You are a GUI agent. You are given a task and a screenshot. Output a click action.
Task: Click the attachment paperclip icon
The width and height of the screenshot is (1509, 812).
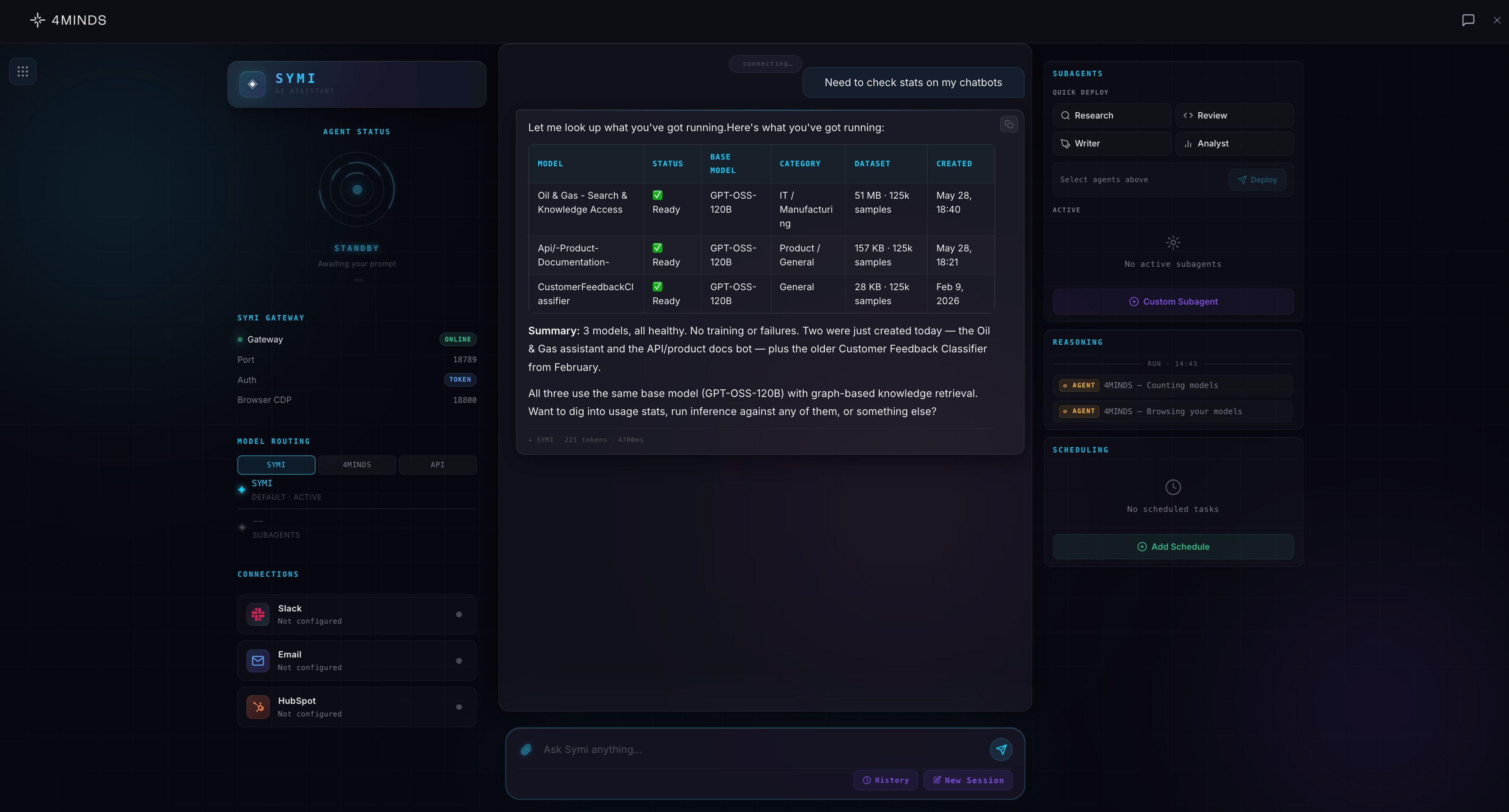coord(526,749)
